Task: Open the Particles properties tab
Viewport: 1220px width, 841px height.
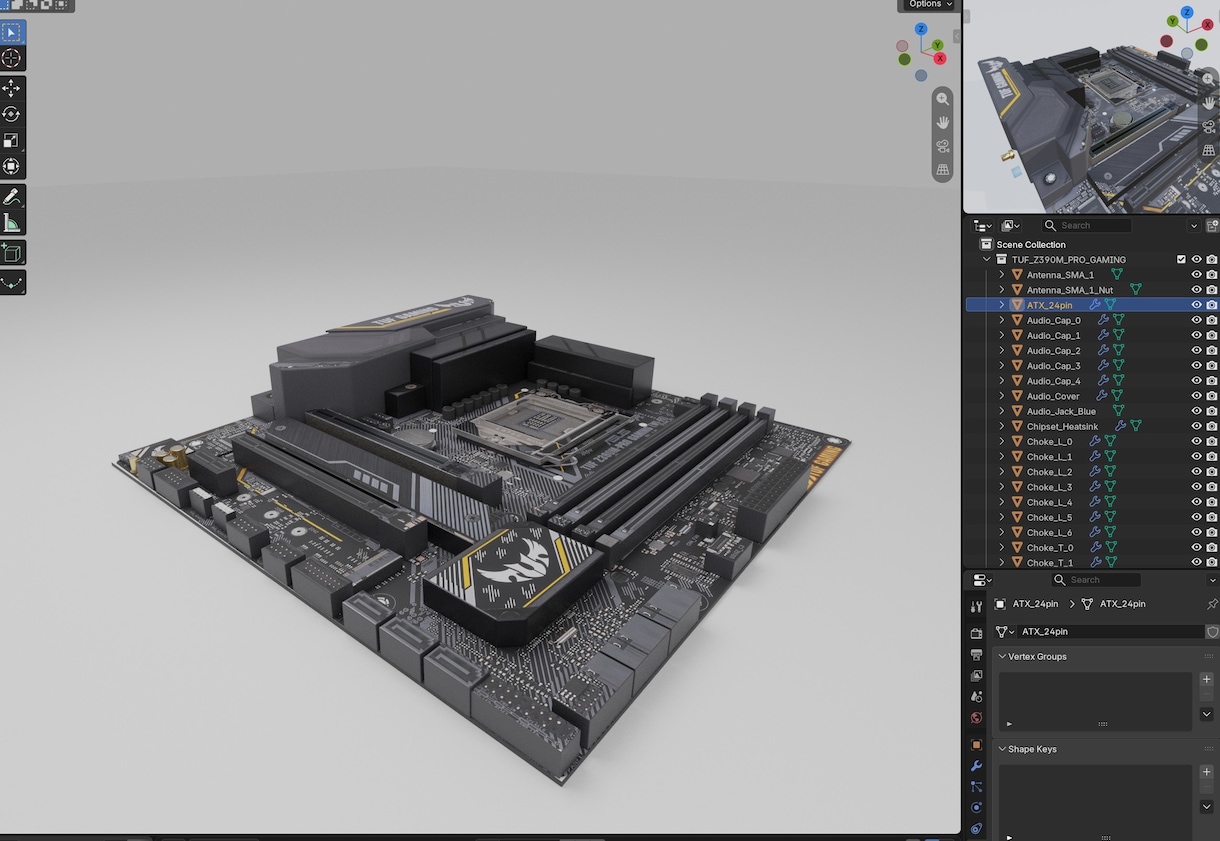Action: point(976,787)
